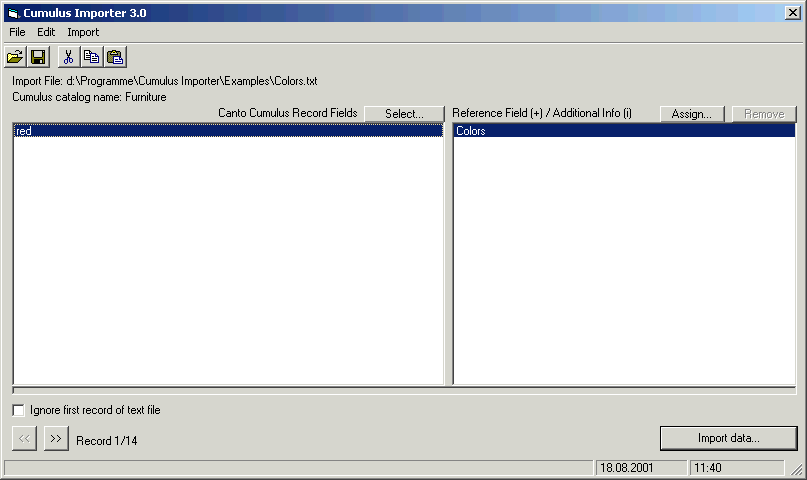Select the 'Colors' row in reference field list

pos(624,131)
